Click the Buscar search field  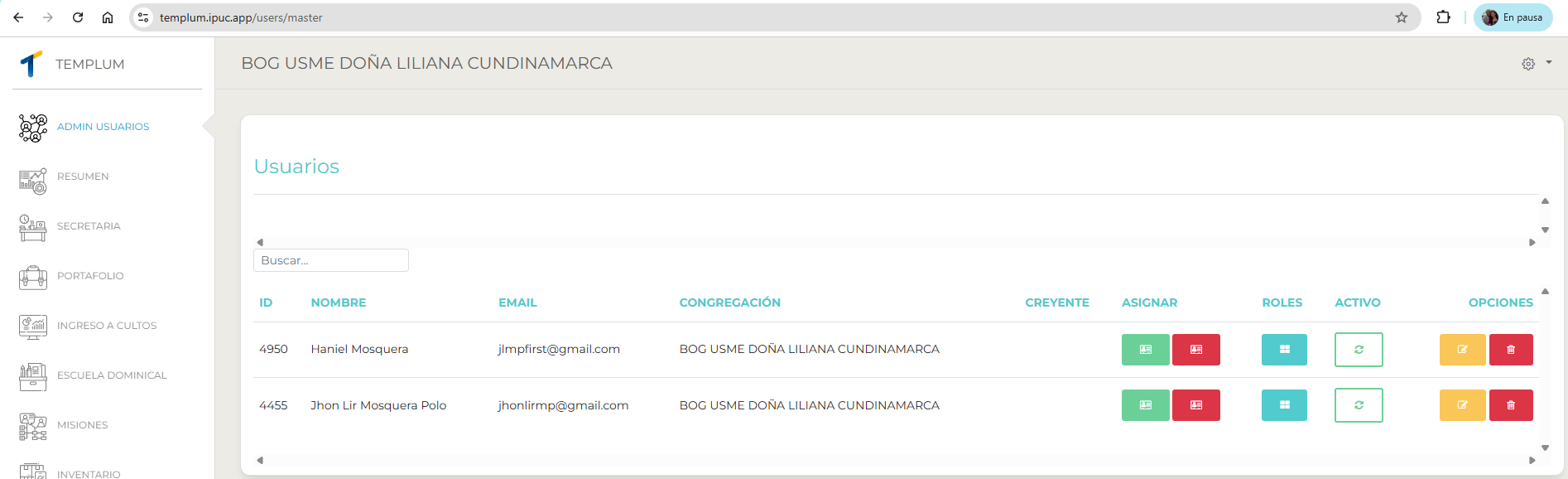330,260
